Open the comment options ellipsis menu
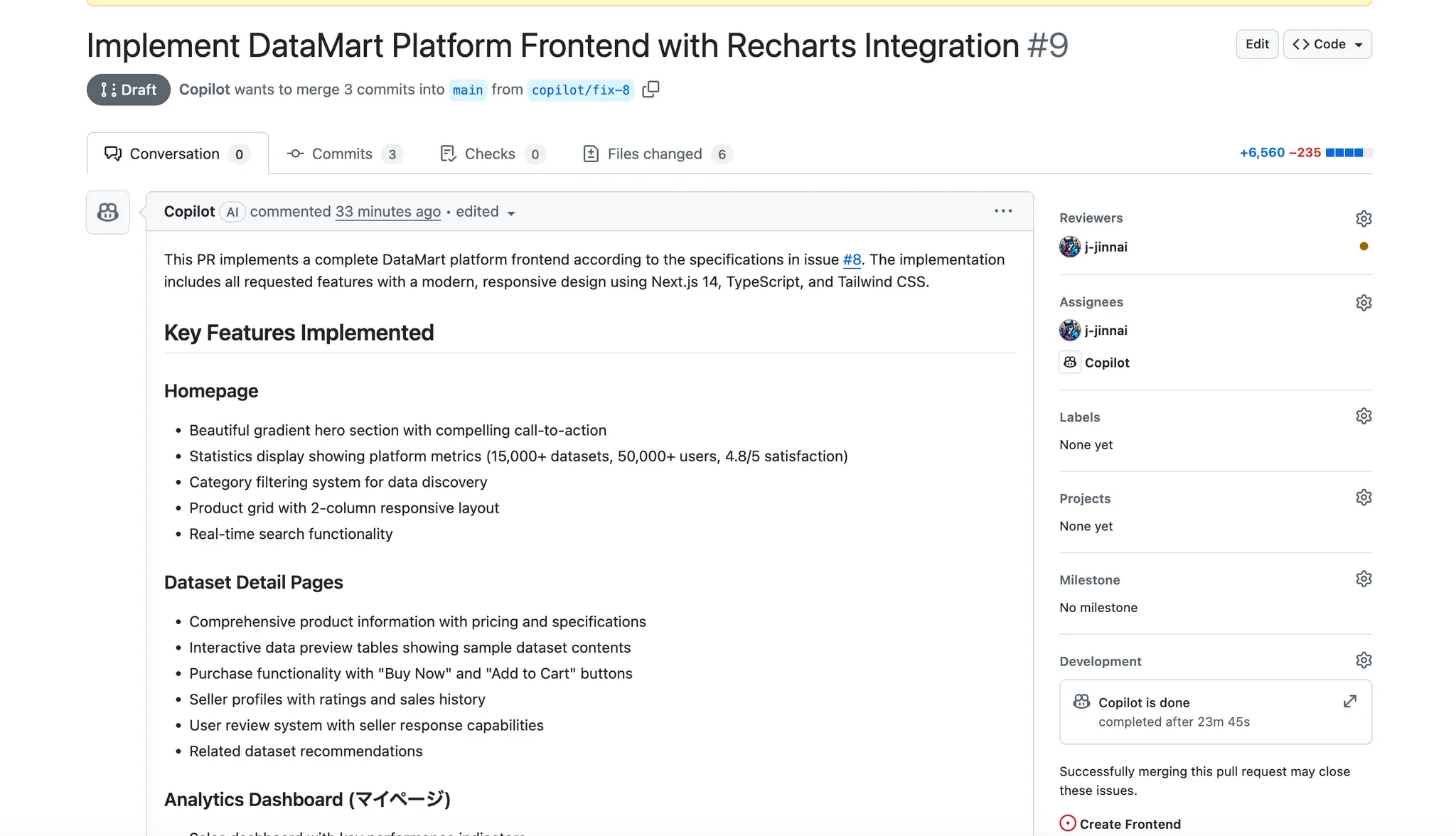The width and height of the screenshot is (1456, 836). (x=1002, y=211)
